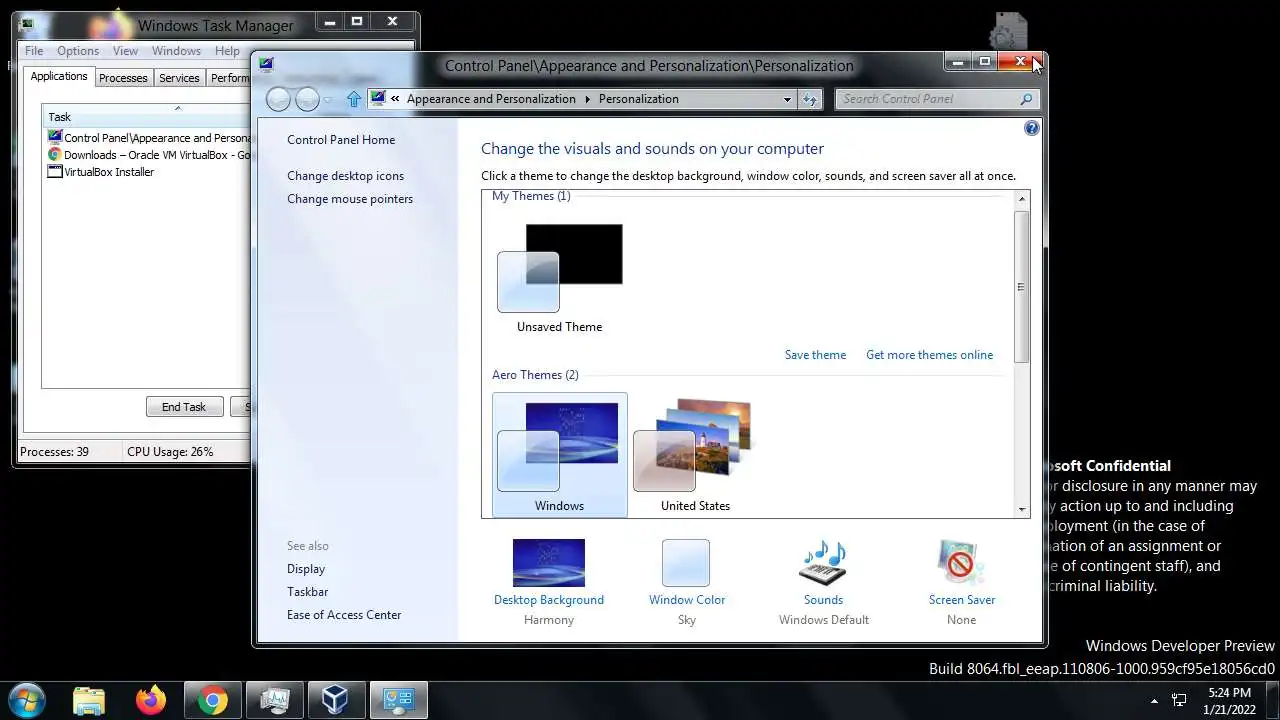
Task: Click the refresh icon beside address bar
Action: coord(810,99)
